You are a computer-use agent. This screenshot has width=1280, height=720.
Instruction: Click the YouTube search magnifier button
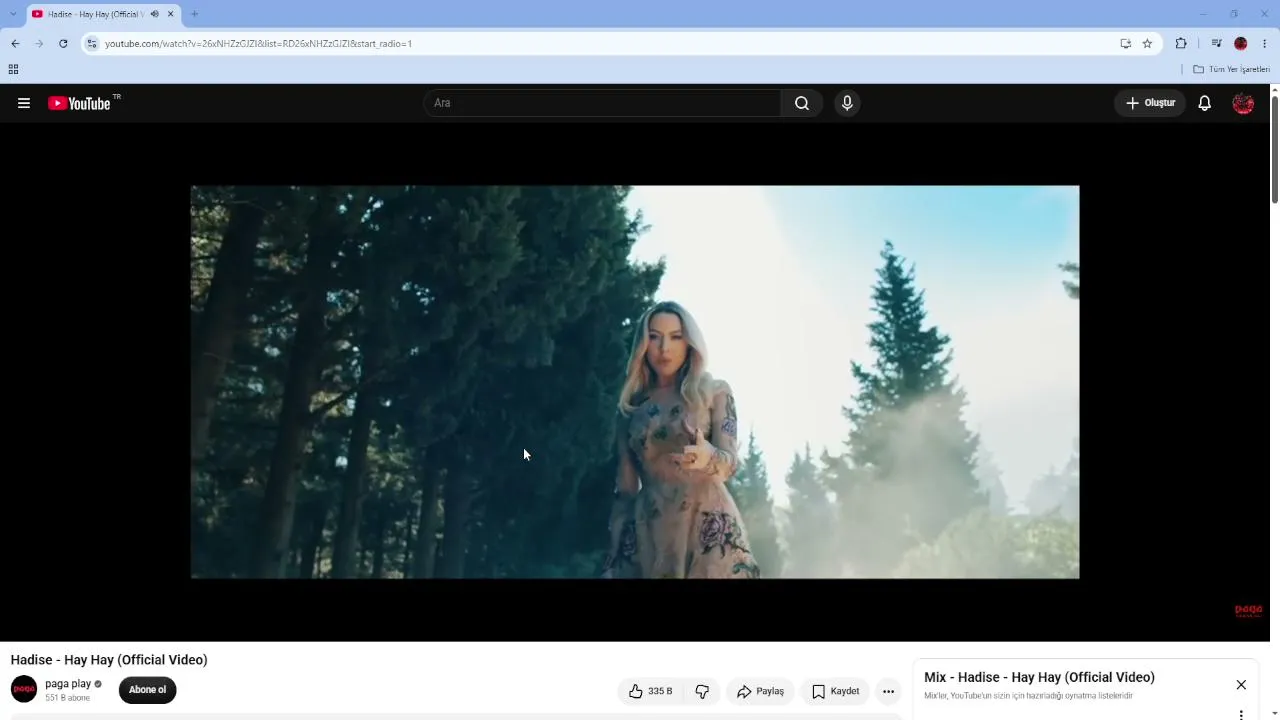pyautogui.click(x=802, y=103)
